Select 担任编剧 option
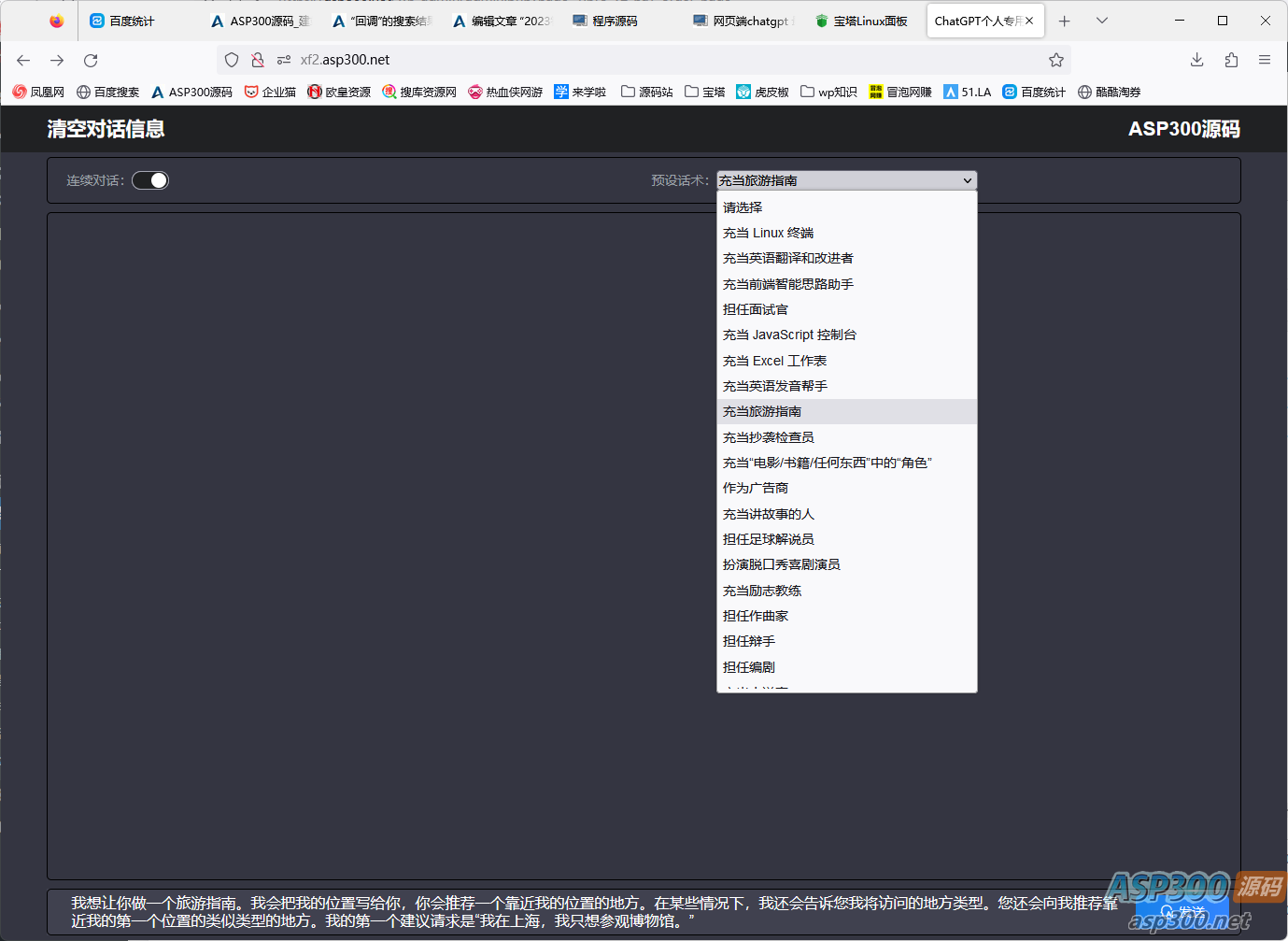 846,667
